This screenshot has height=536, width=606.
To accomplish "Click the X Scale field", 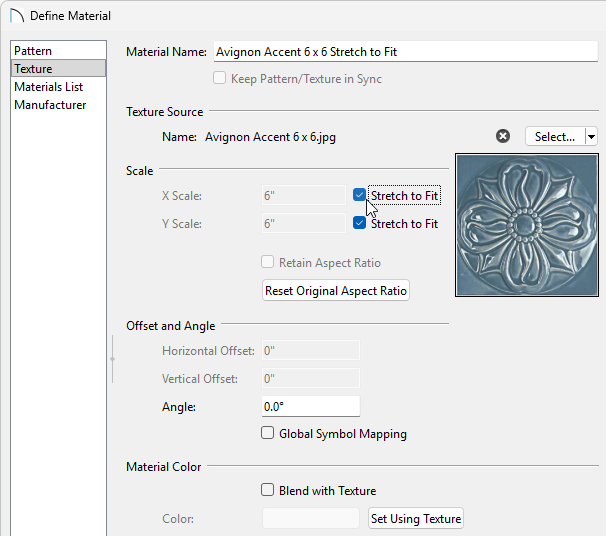I will coord(304,196).
